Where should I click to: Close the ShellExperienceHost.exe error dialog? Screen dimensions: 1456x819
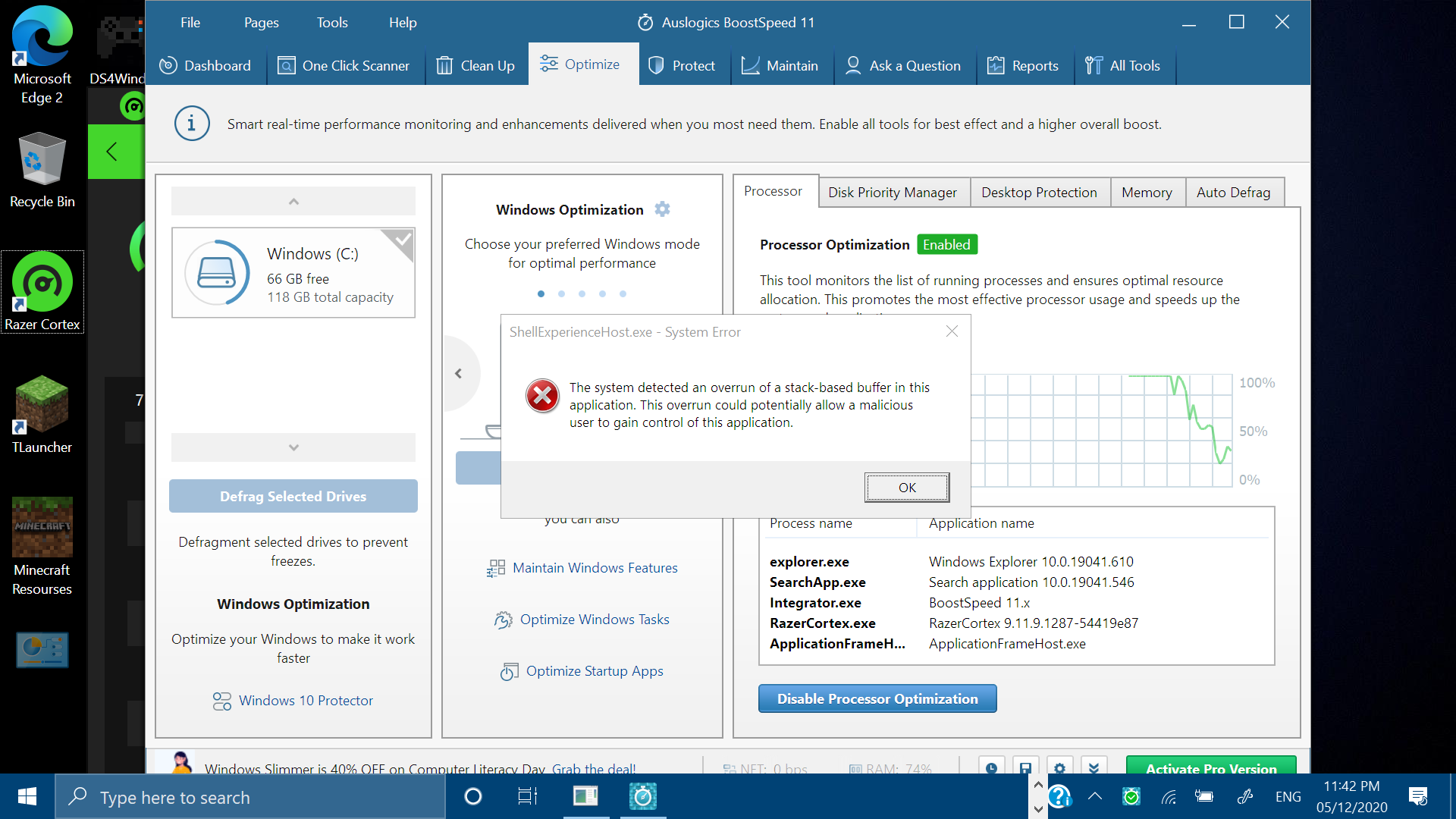pyautogui.click(x=952, y=331)
